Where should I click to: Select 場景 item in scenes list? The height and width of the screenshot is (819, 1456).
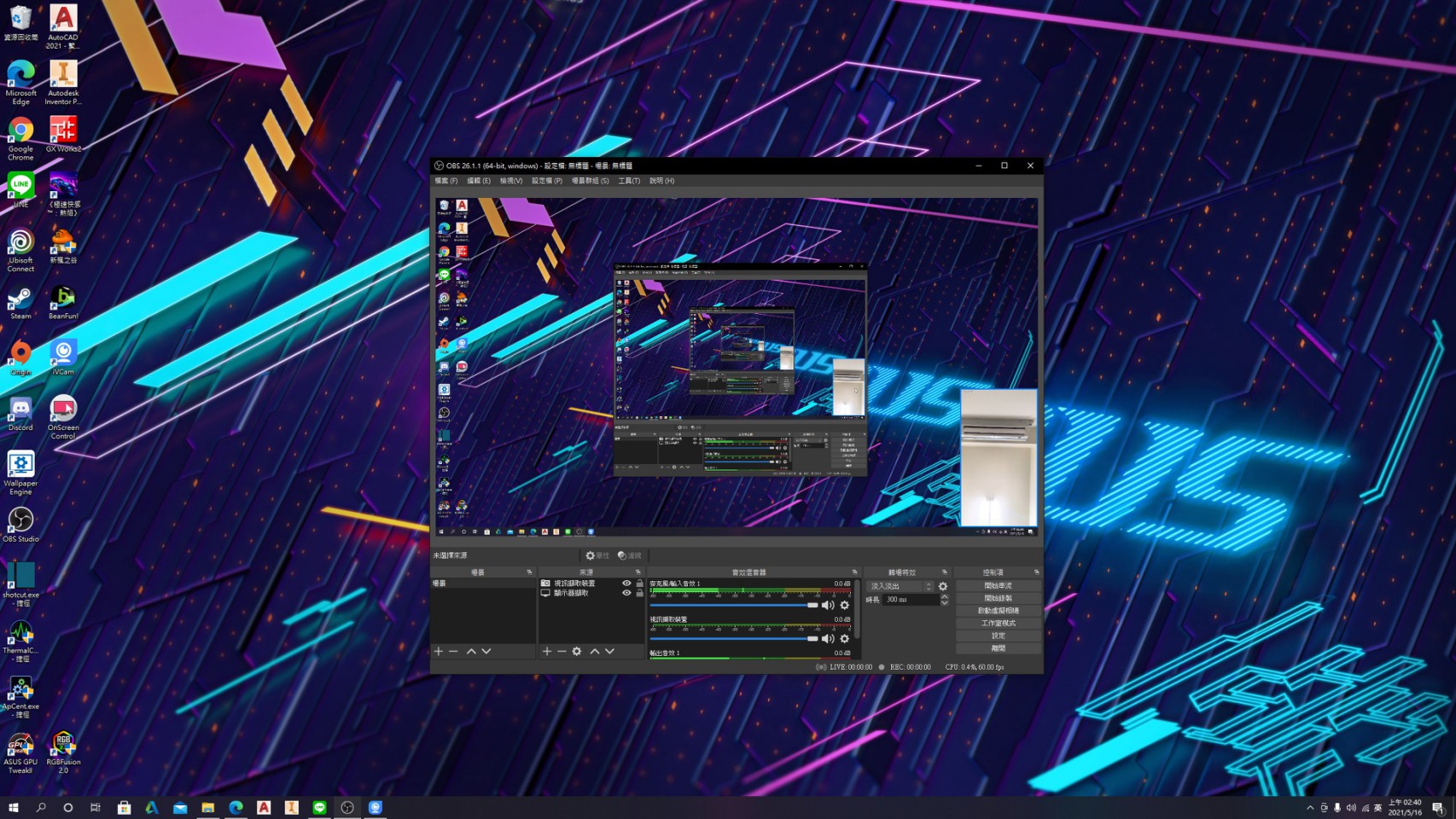point(483,584)
